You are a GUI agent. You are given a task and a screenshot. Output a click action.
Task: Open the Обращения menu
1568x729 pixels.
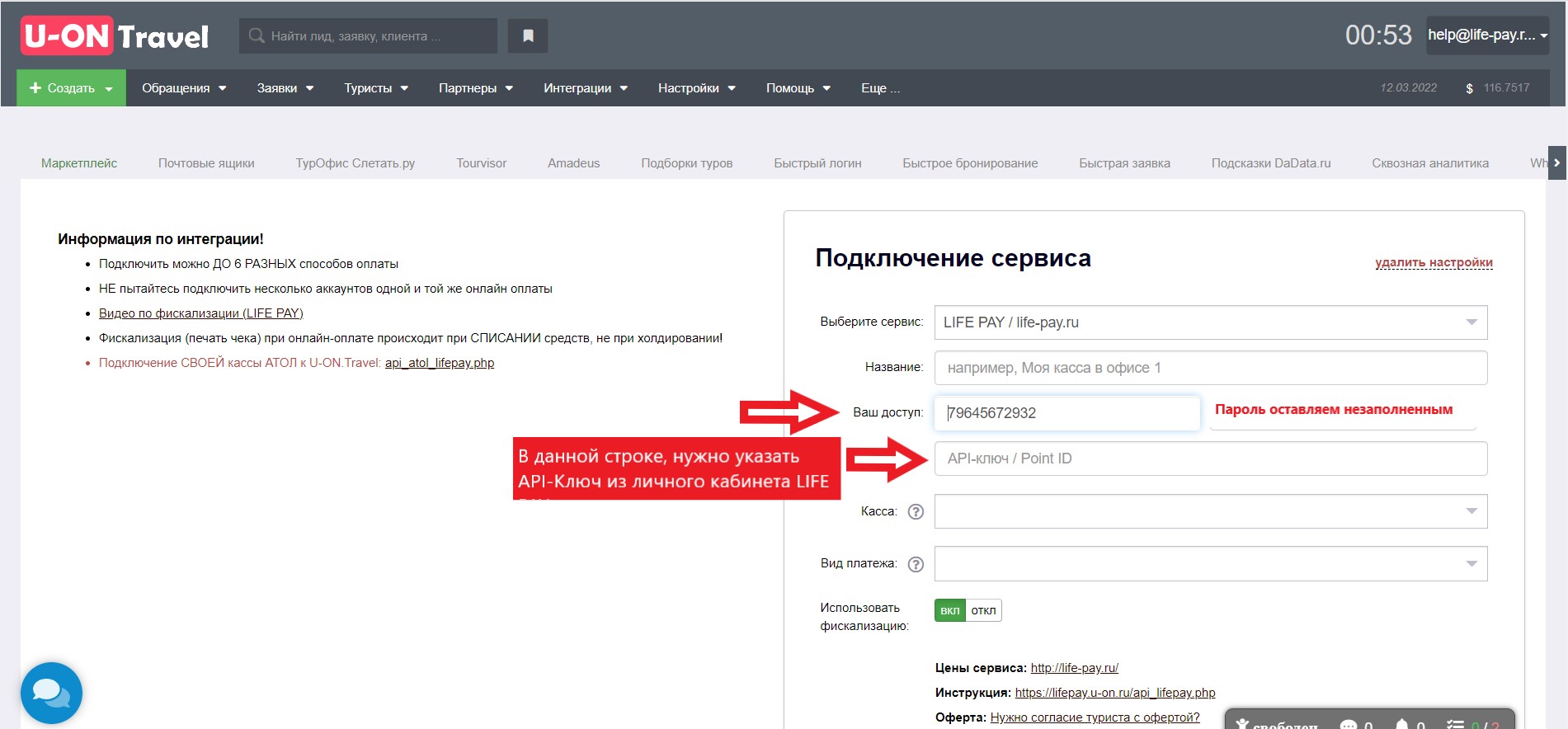[x=184, y=87]
